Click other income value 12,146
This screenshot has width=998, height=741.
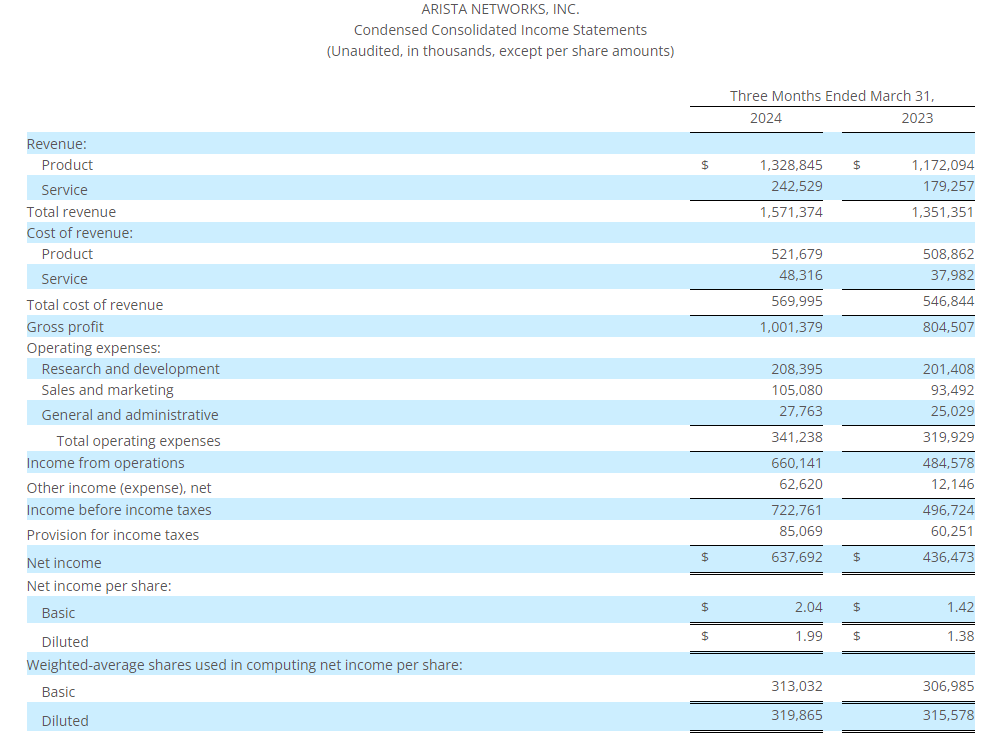pos(952,484)
